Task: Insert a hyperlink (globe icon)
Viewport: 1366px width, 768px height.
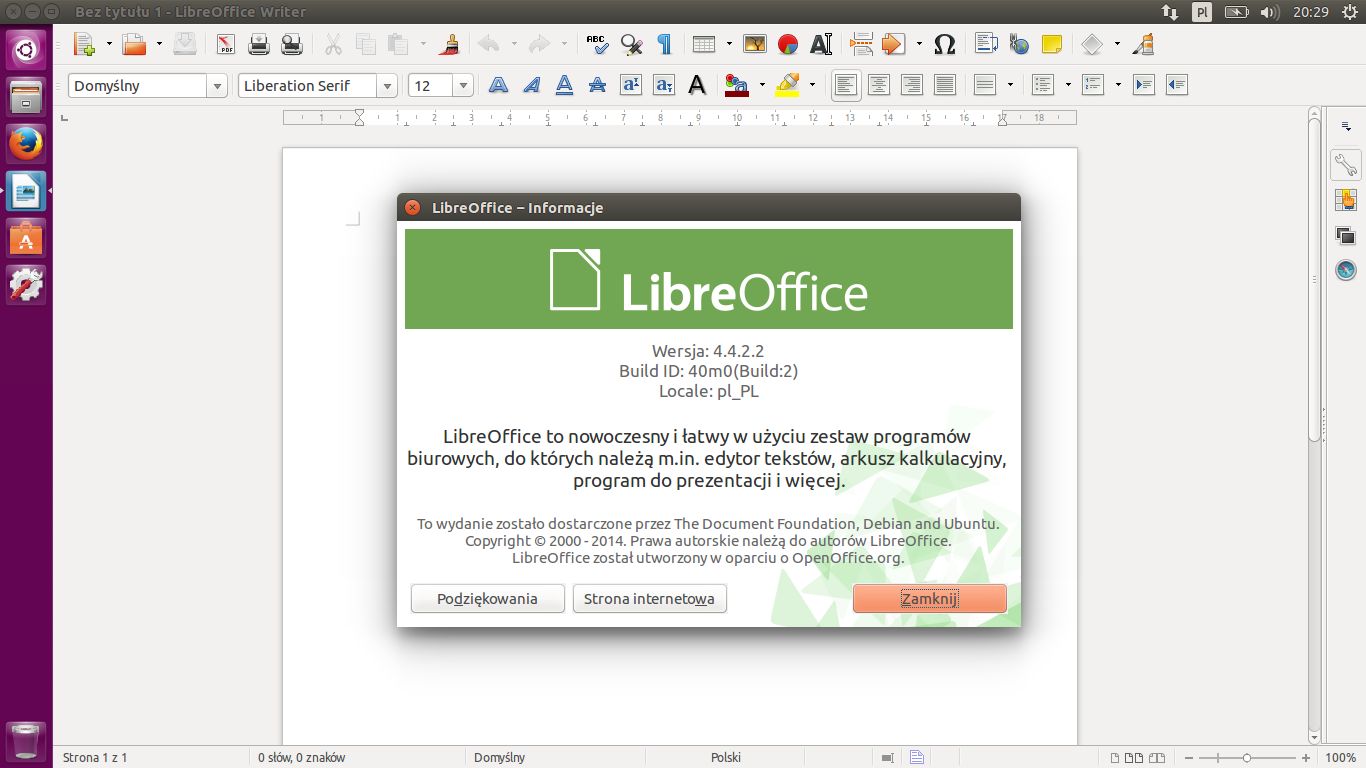Action: click(x=1019, y=44)
